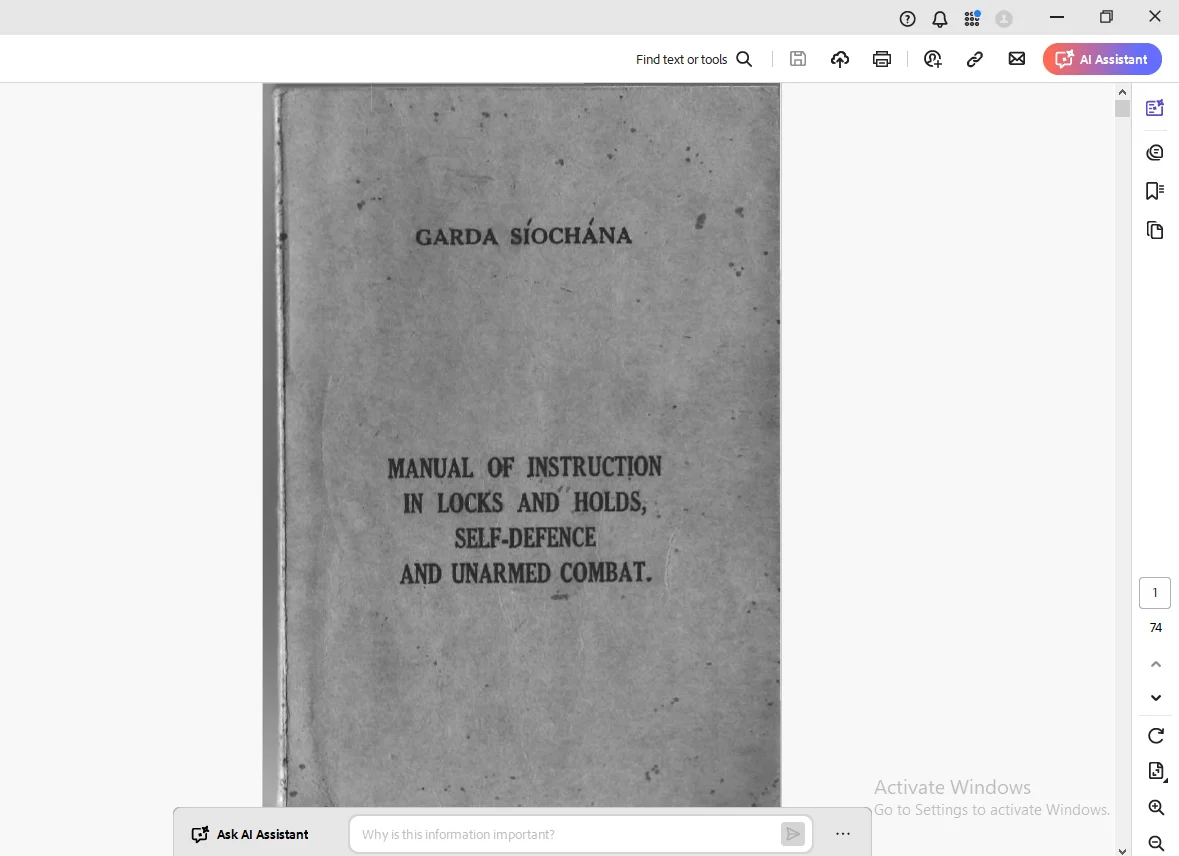Screen dimensions: 1179x856
Task: Open the generative summary panel icon
Action: pyautogui.click(x=1155, y=108)
